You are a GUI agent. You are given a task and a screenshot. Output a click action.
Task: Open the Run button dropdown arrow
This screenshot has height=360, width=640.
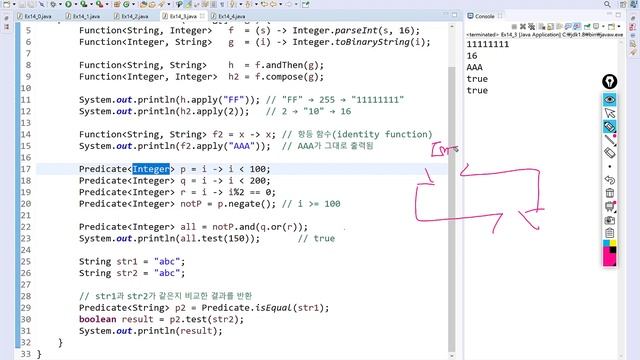click(76, 4)
